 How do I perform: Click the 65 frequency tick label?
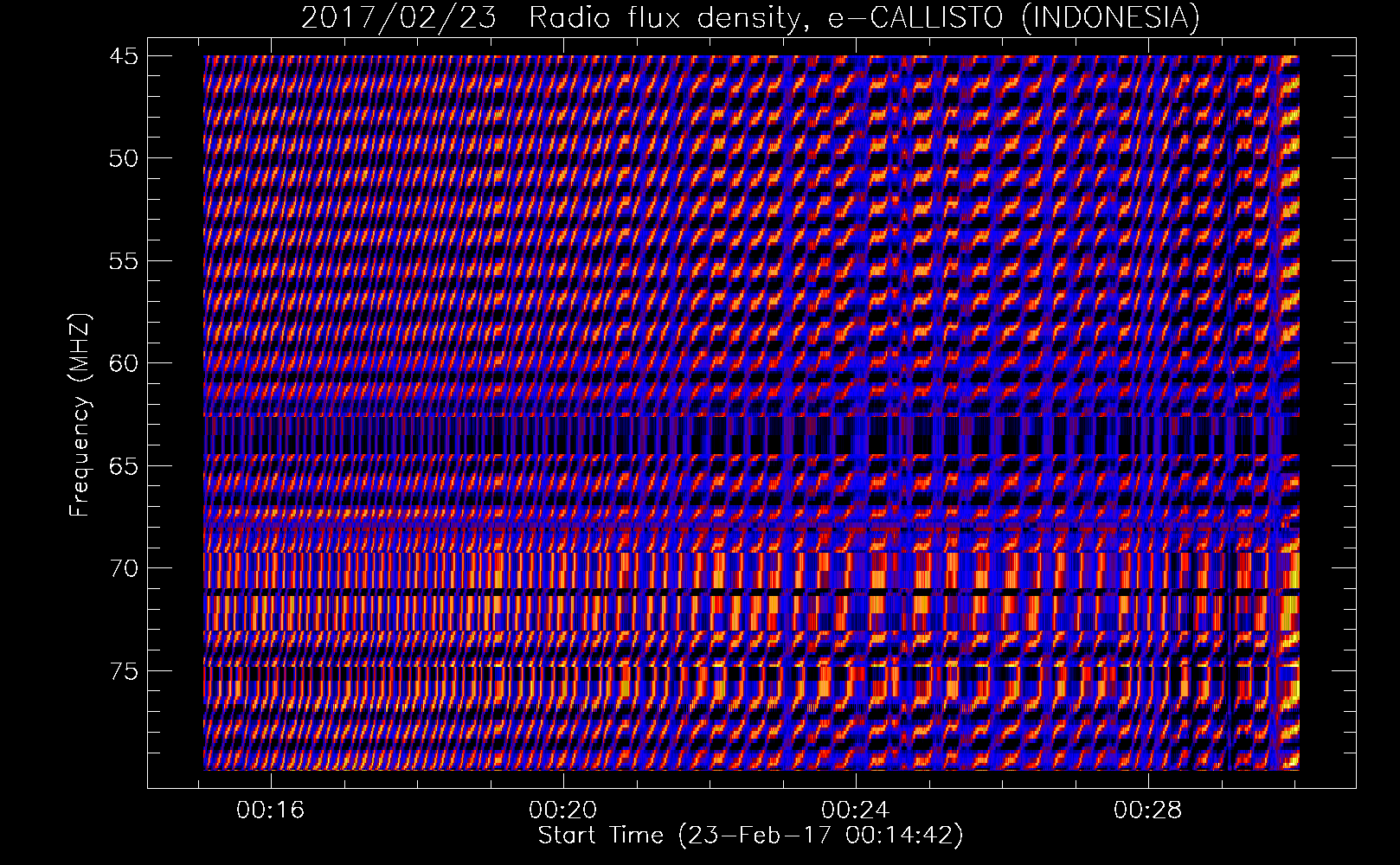click(x=123, y=466)
